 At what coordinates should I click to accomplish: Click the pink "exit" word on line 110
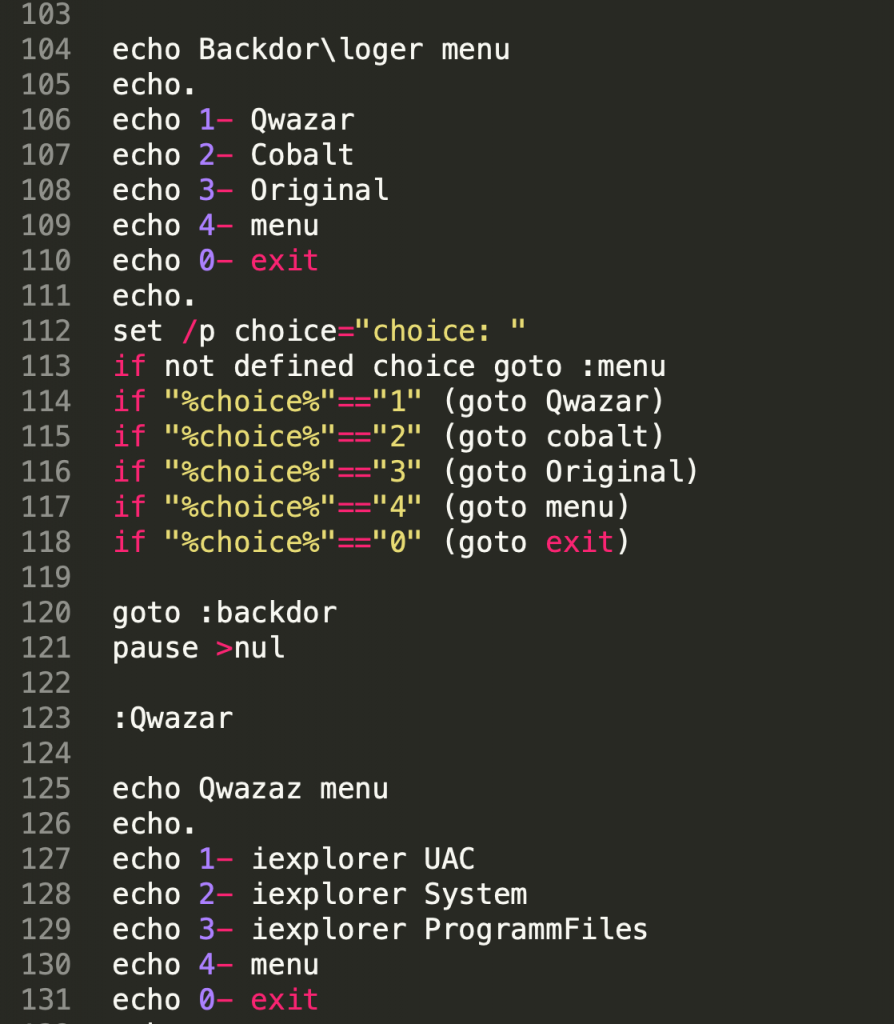tap(284, 261)
